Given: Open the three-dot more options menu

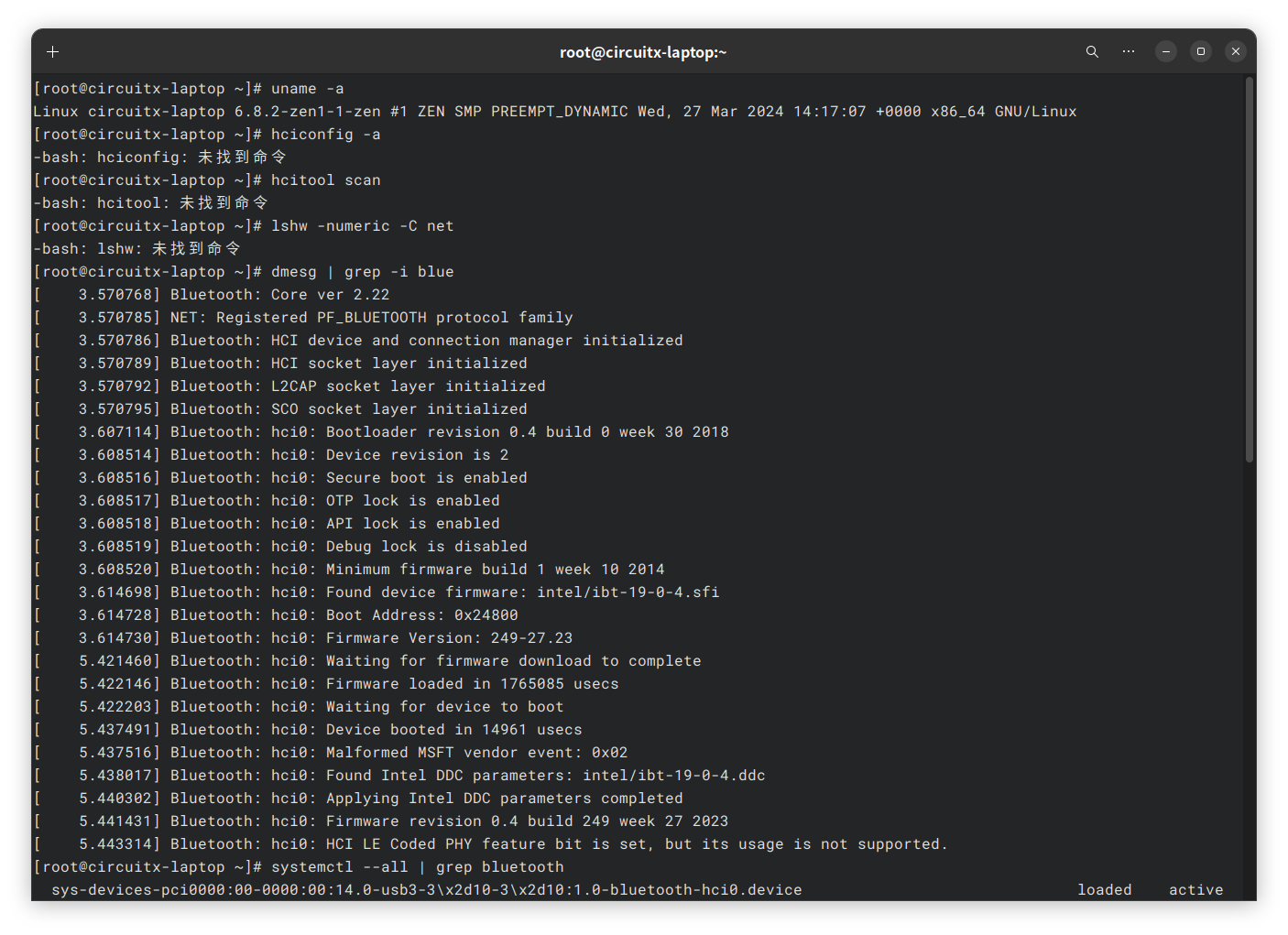Looking at the screenshot, I should click(1129, 52).
